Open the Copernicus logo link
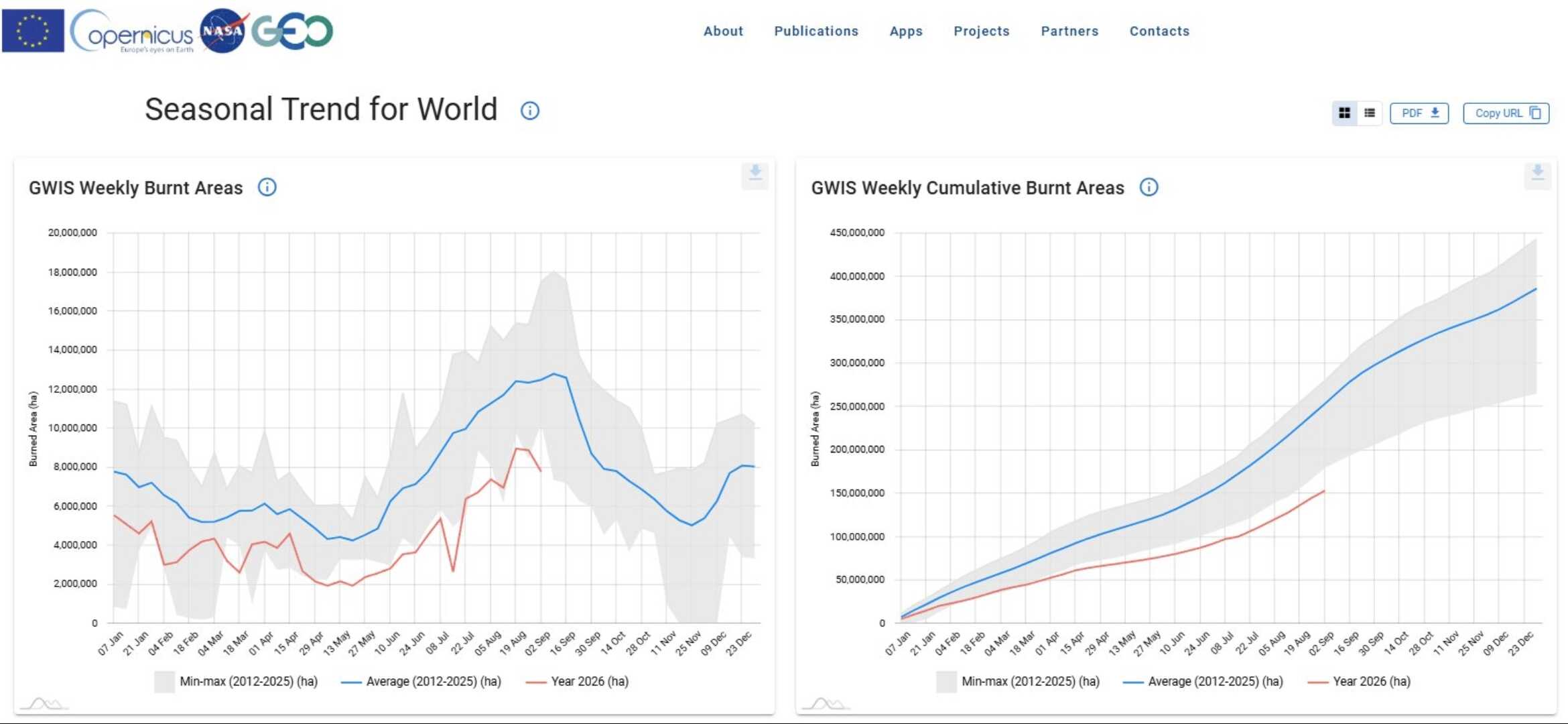 (x=132, y=31)
